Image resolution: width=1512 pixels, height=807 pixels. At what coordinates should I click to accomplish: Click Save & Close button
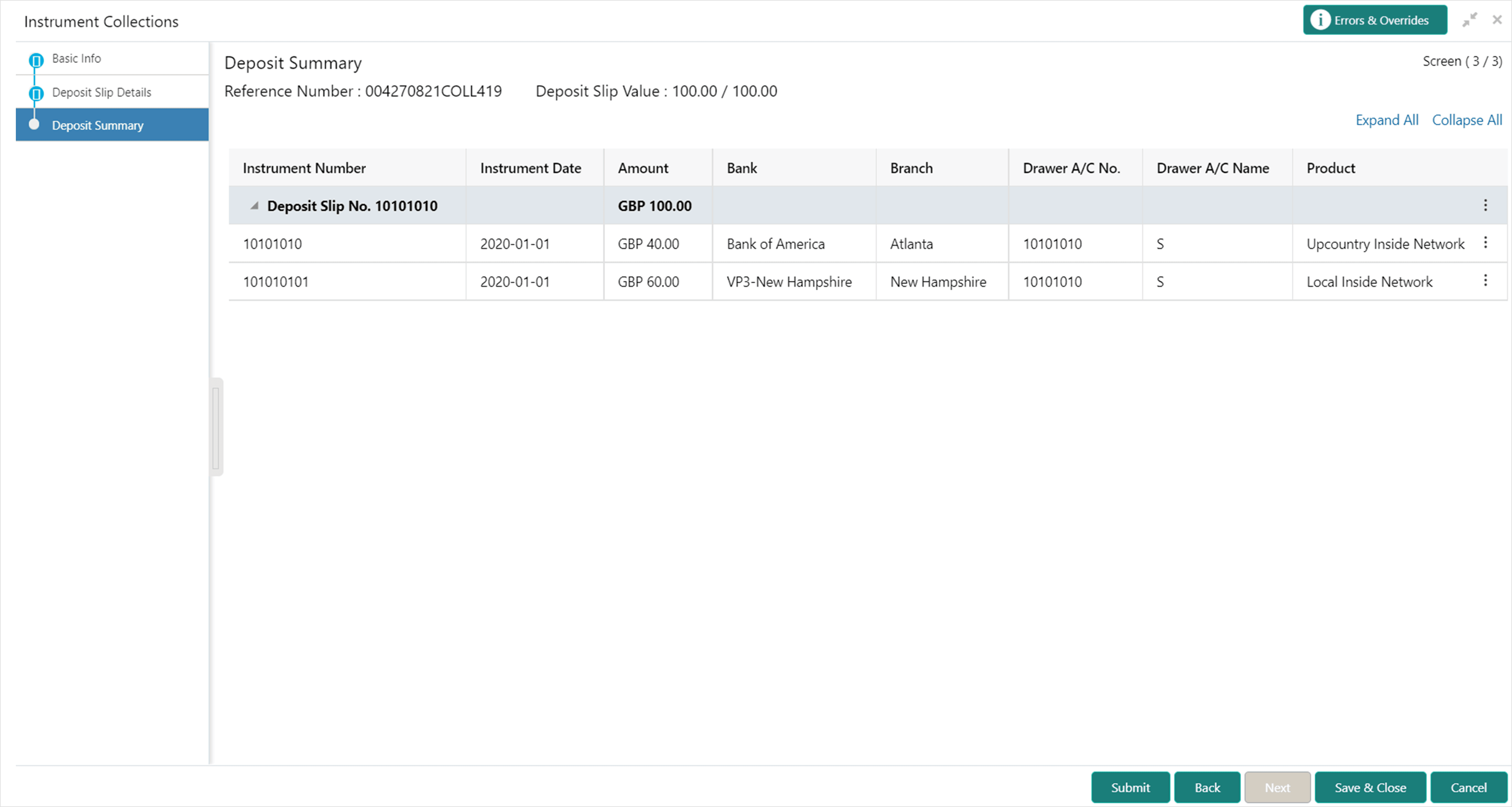tap(1370, 788)
